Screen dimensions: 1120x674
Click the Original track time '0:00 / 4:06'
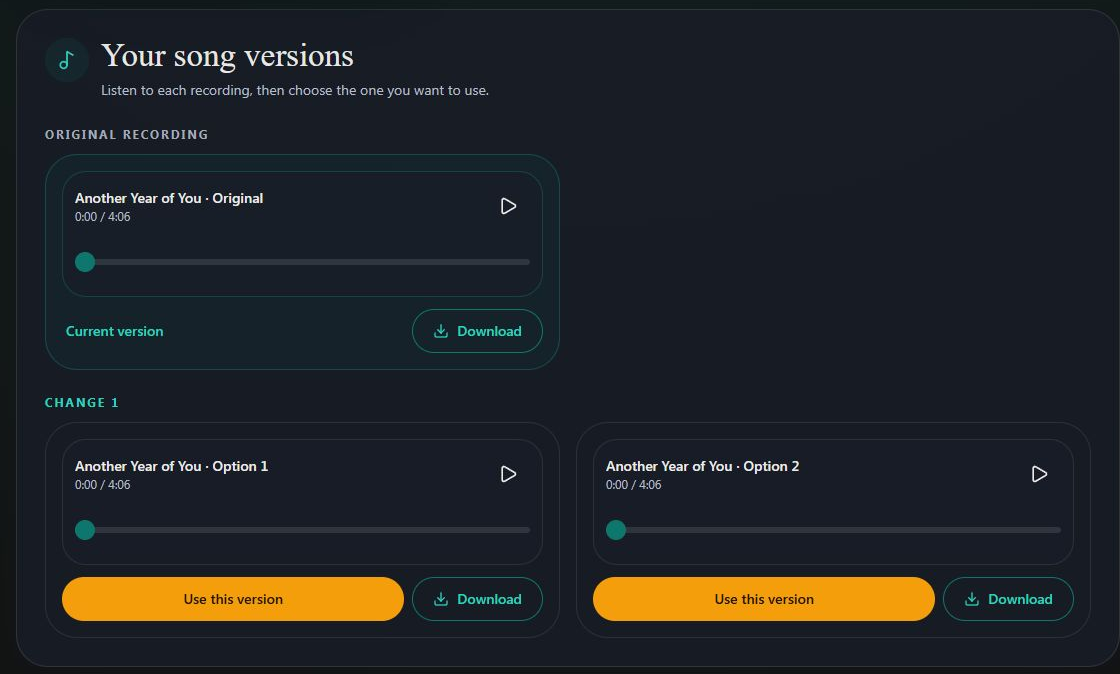click(102, 217)
